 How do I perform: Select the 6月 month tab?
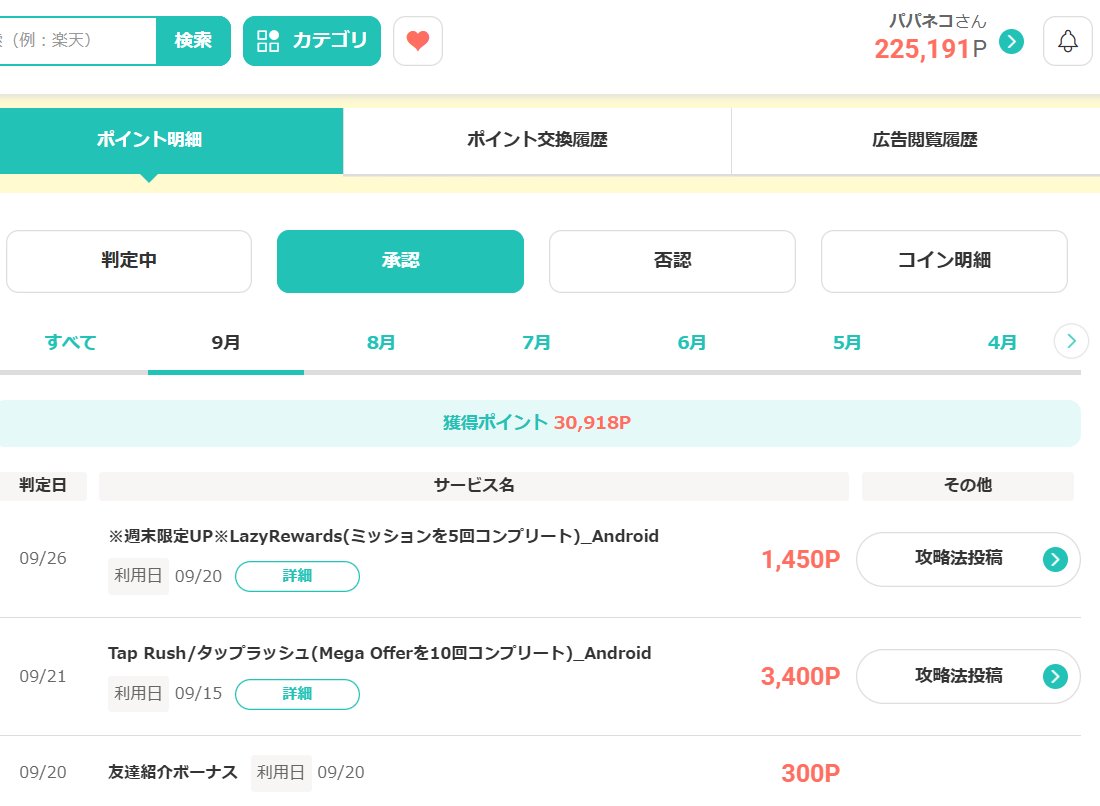click(692, 342)
